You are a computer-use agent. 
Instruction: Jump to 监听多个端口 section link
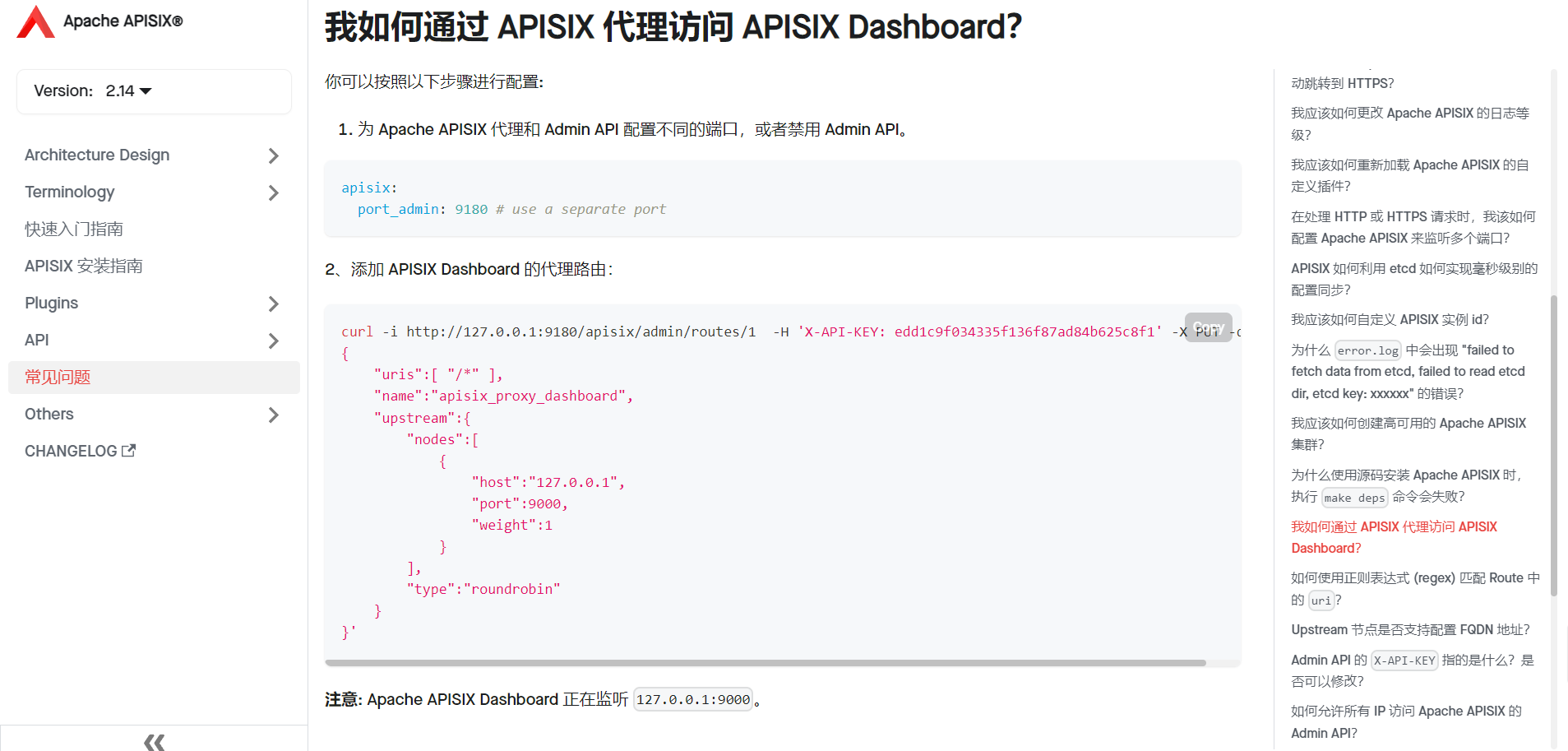(x=1413, y=227)
